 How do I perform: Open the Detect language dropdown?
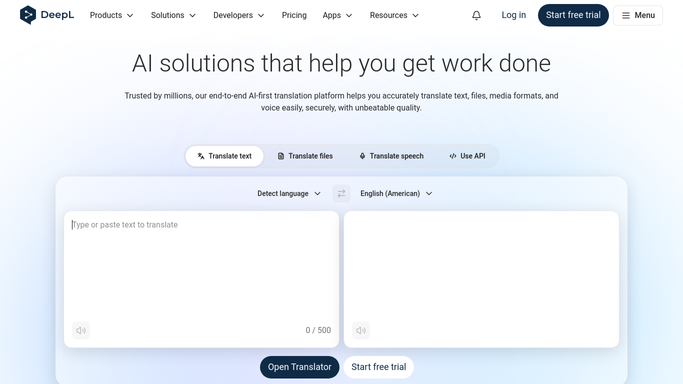[289, 193]
